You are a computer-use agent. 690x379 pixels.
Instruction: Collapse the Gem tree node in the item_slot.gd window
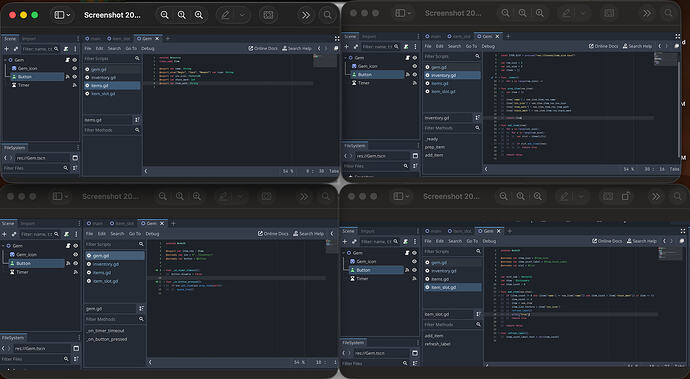(x=344, y=253)
